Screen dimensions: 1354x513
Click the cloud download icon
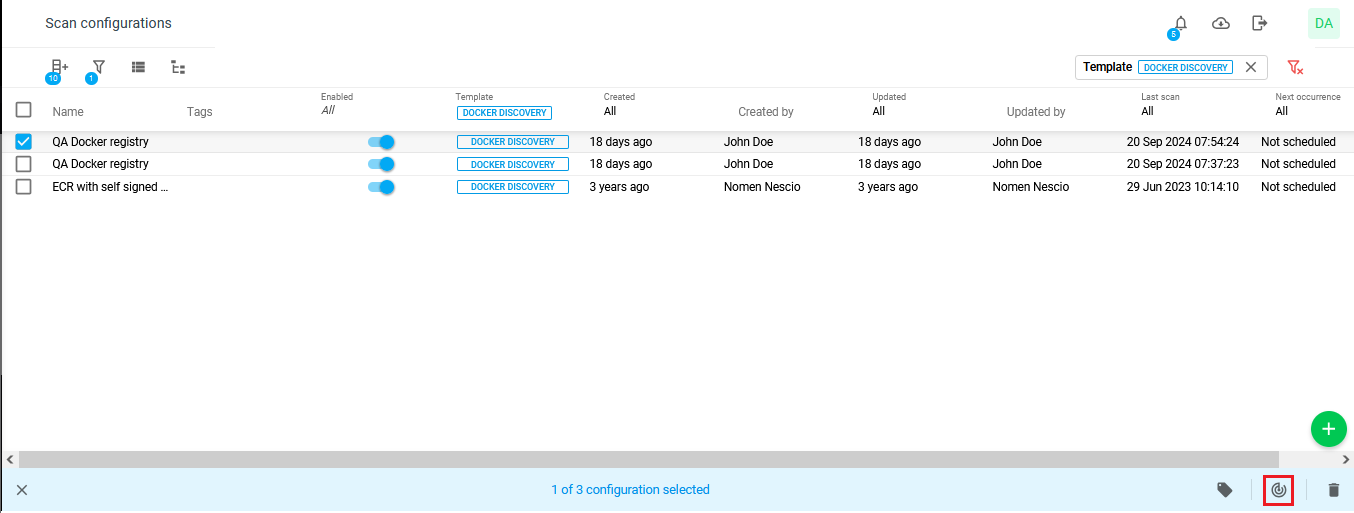[1221, 23]
